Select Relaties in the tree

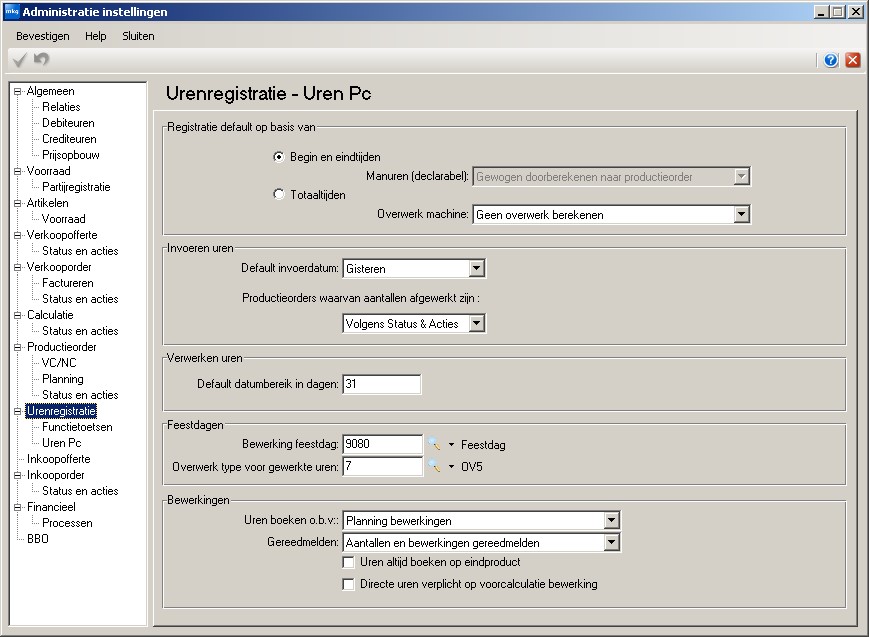tap(61, 107)
